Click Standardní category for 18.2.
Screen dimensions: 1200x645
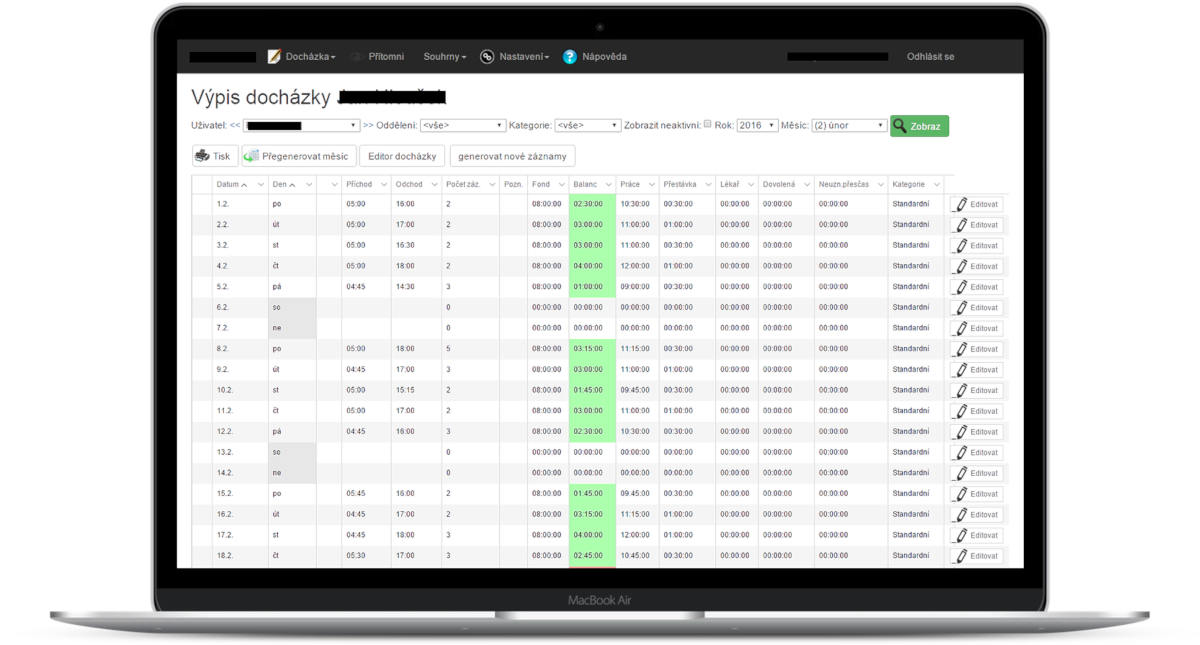coord(911,556)
